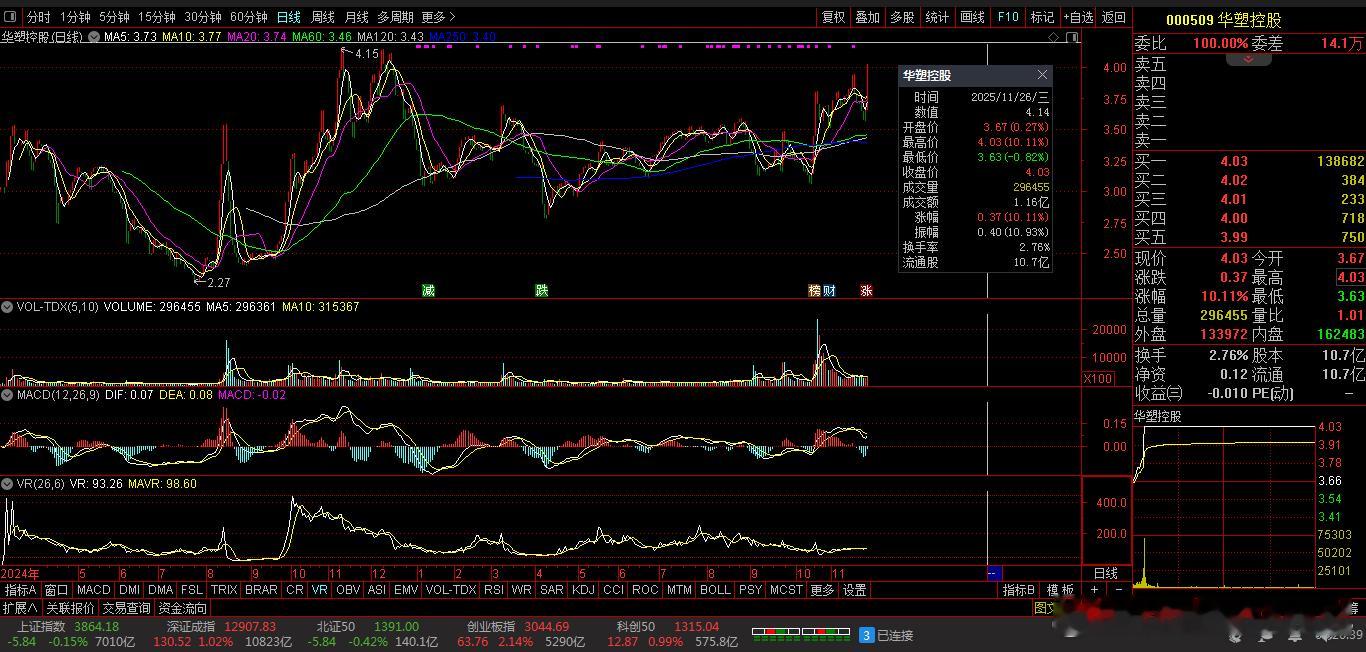Click the minus zoom button near 模板
Screen dimensions: 1366x652
[1118, 590]
